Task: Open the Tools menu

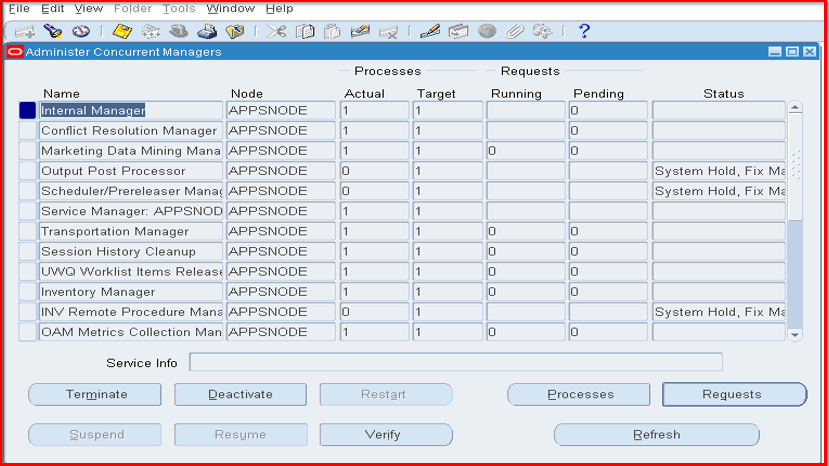Action: [x=179, y=8]
